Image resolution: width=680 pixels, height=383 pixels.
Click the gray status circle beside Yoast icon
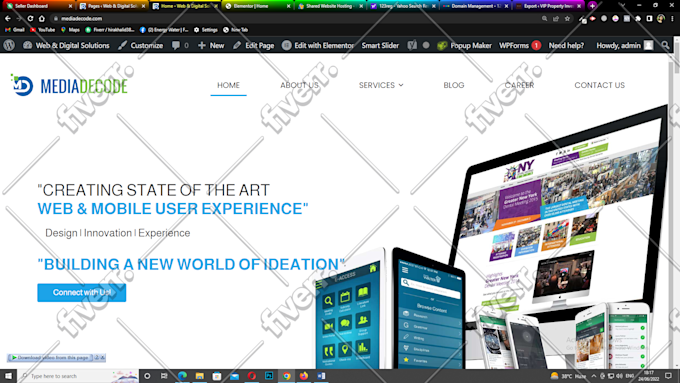point(426,45)
